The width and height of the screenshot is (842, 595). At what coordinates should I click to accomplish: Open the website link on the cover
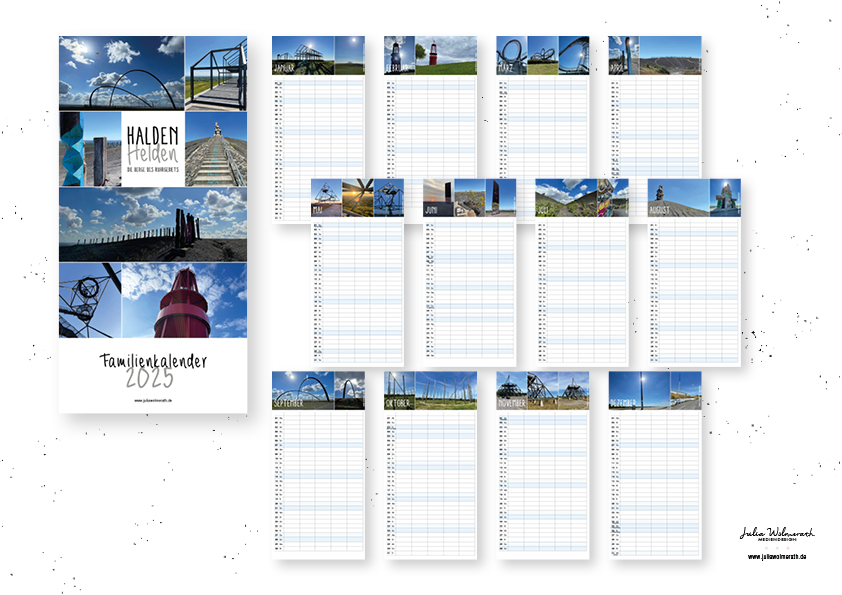pos(153,400)
